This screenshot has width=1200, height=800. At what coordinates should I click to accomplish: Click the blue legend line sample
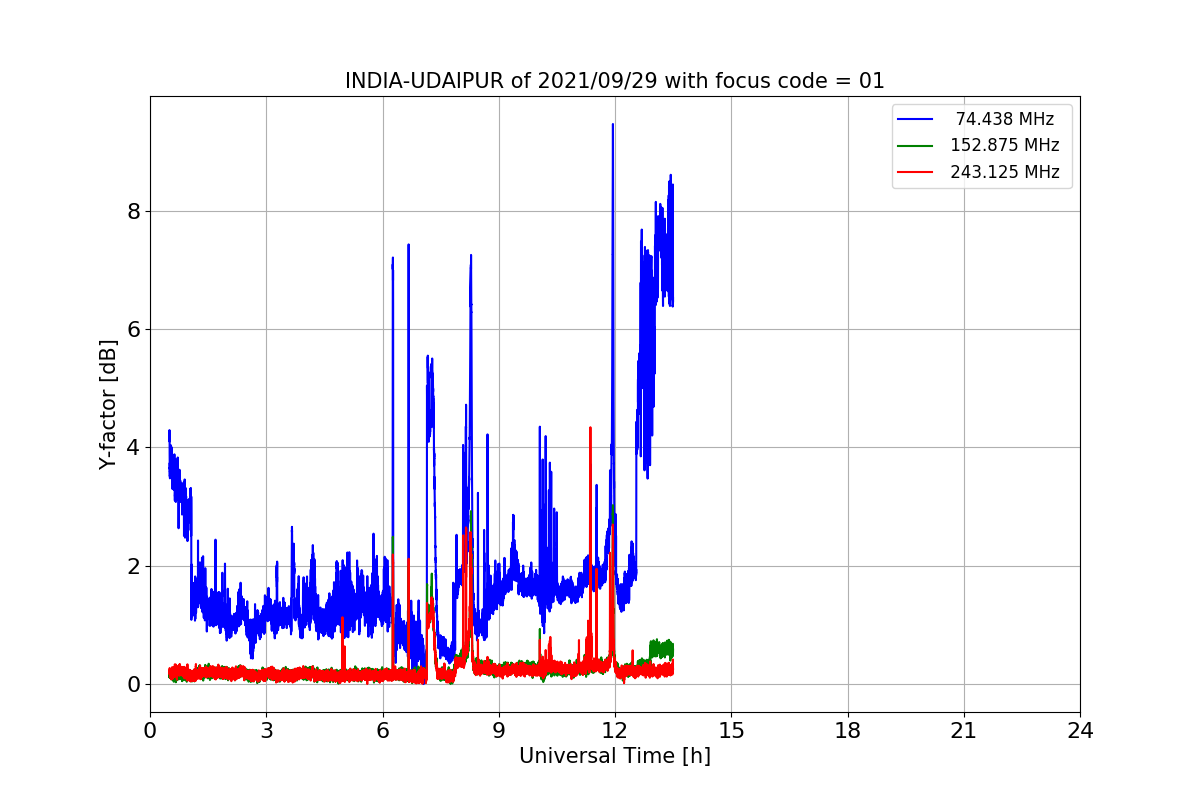915,119
